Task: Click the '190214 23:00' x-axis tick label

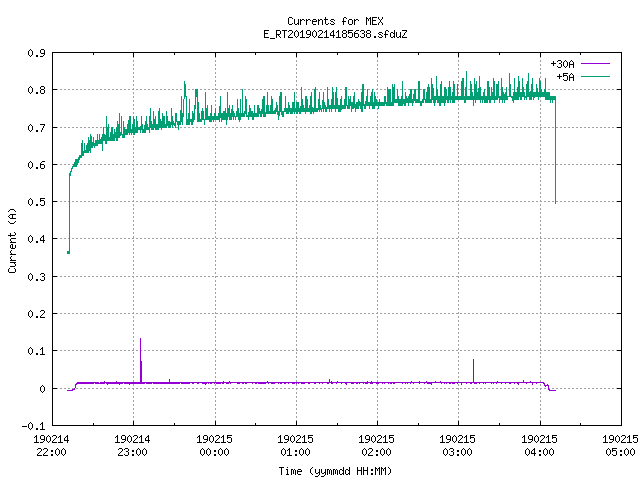Action: [x=132, y=445]
